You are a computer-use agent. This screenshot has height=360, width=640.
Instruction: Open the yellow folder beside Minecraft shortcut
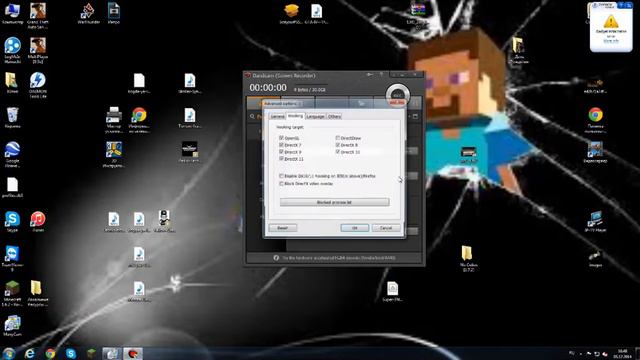[x=38, y=293]
